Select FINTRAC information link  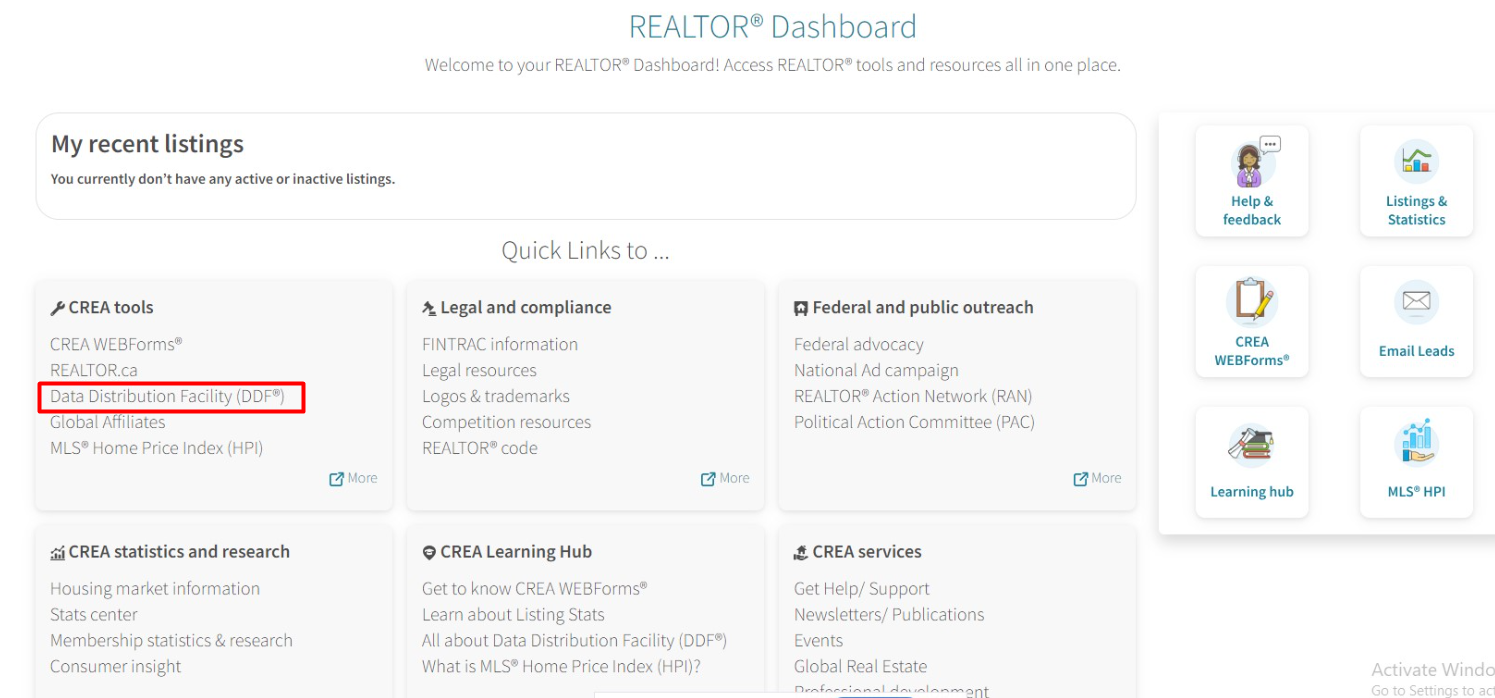(x=499, y=344)
